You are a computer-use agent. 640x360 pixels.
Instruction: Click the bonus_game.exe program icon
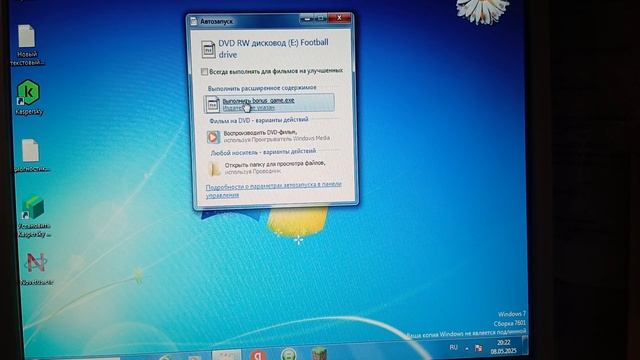212,104
